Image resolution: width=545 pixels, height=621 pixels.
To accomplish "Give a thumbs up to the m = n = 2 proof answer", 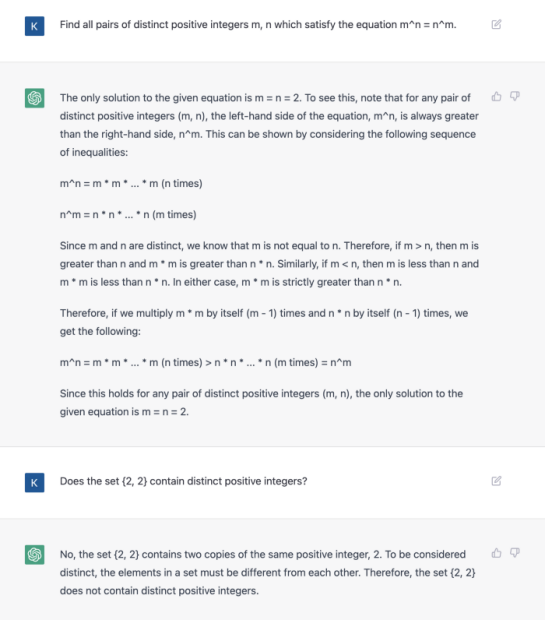I will 496,96.
